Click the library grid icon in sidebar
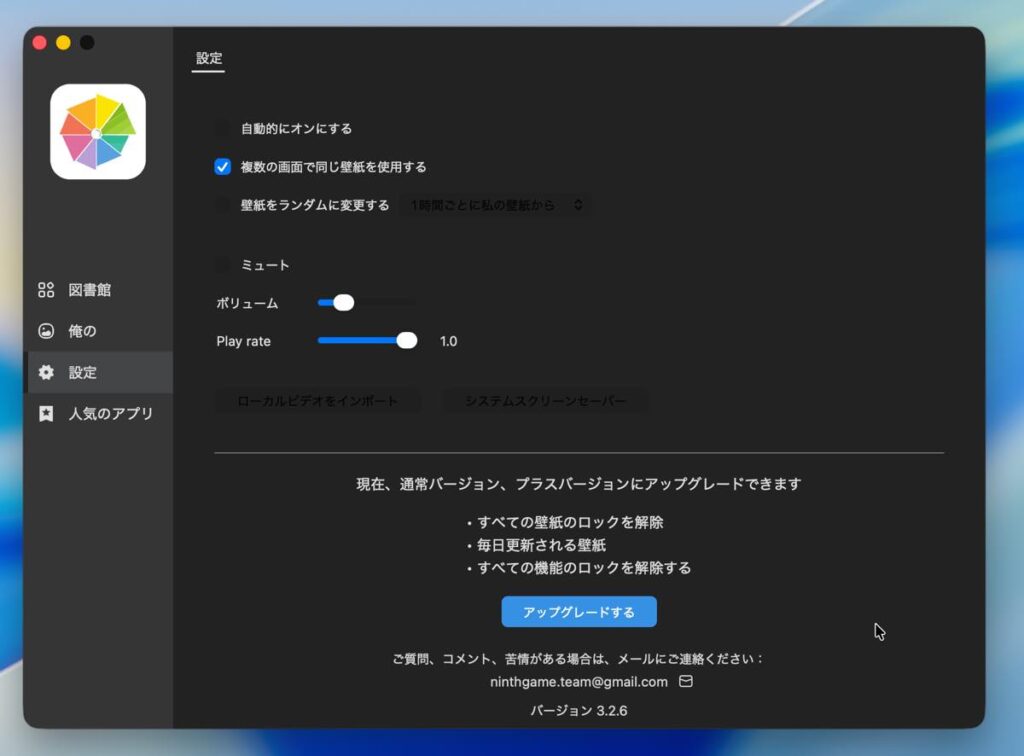The height and width of the screenshot is (756, 1024). [x=46, y=290]
